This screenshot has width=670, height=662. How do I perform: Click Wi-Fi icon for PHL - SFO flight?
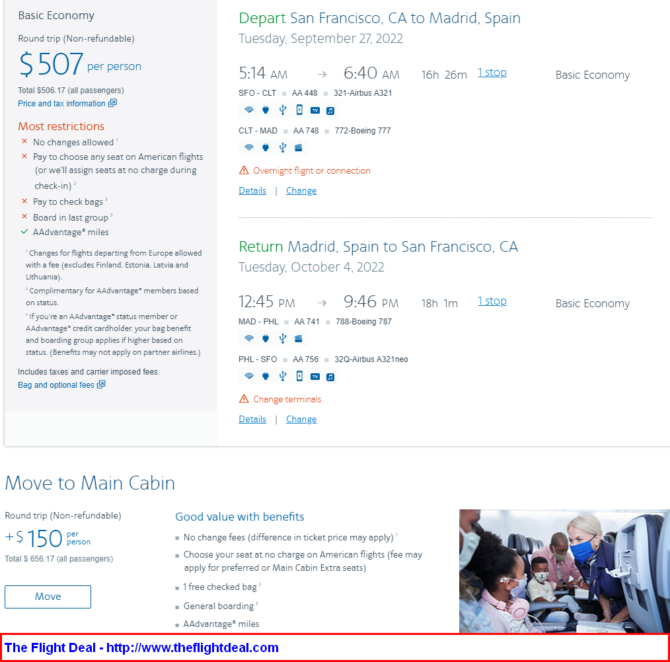click(x=249, y=376)
